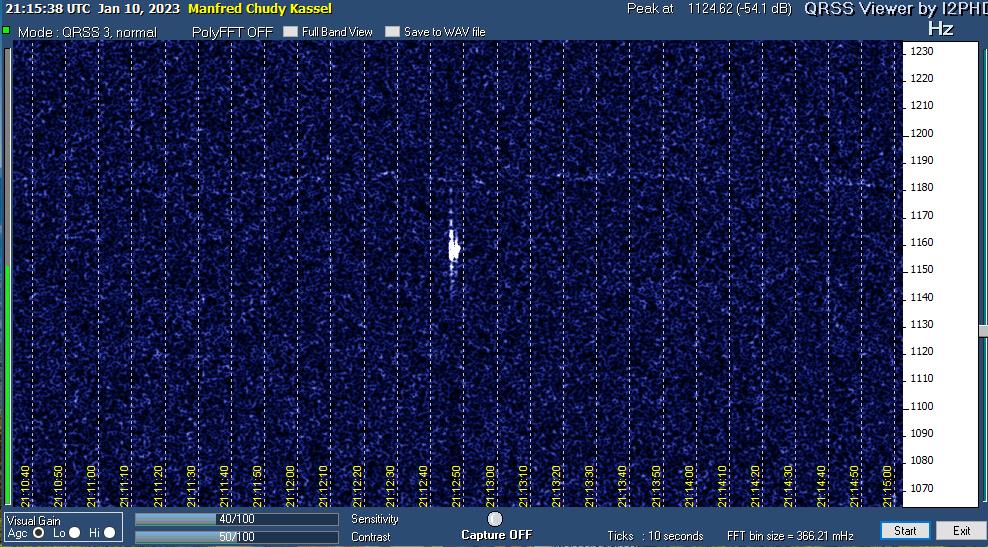Click the frequency scale slider handle at right edge
988x547 pixels.
(x=983, y=331)
